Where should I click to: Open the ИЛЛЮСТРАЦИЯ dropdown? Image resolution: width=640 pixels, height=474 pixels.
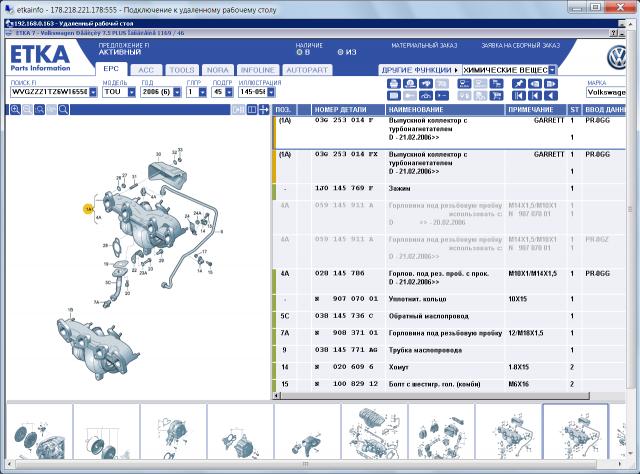click(271, 92)
